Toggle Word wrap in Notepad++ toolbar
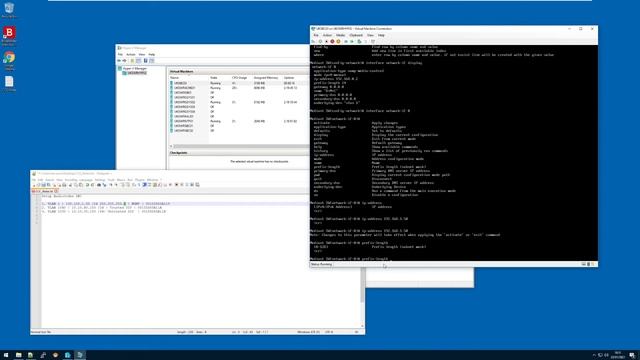This screenshot has height=360, width=640. click(133, 185)
